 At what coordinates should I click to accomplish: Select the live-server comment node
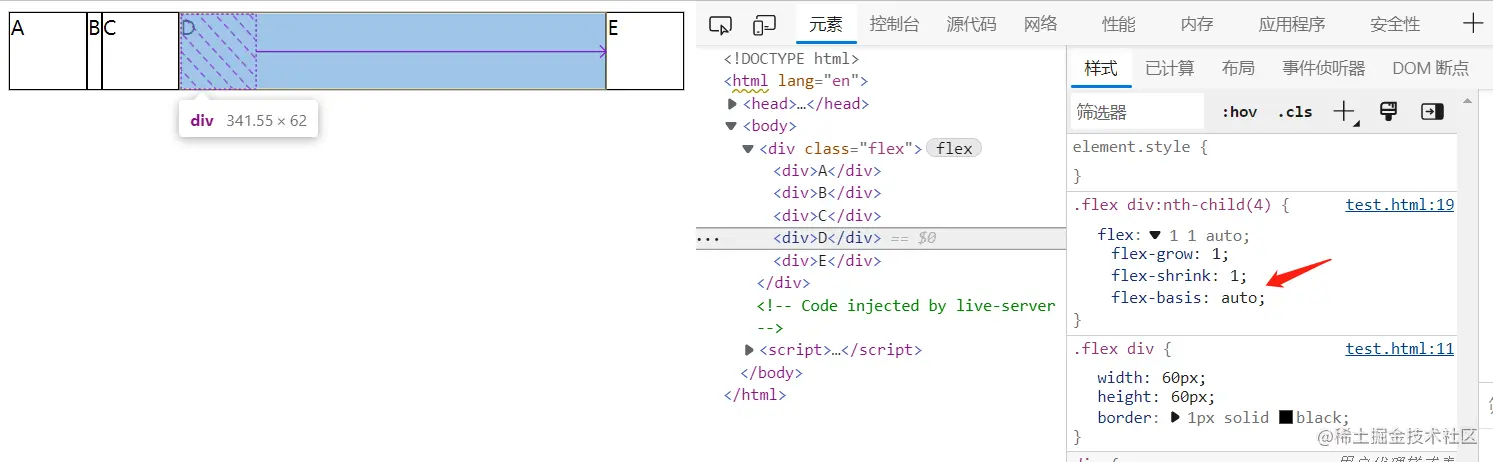click(x=906, y=316)
